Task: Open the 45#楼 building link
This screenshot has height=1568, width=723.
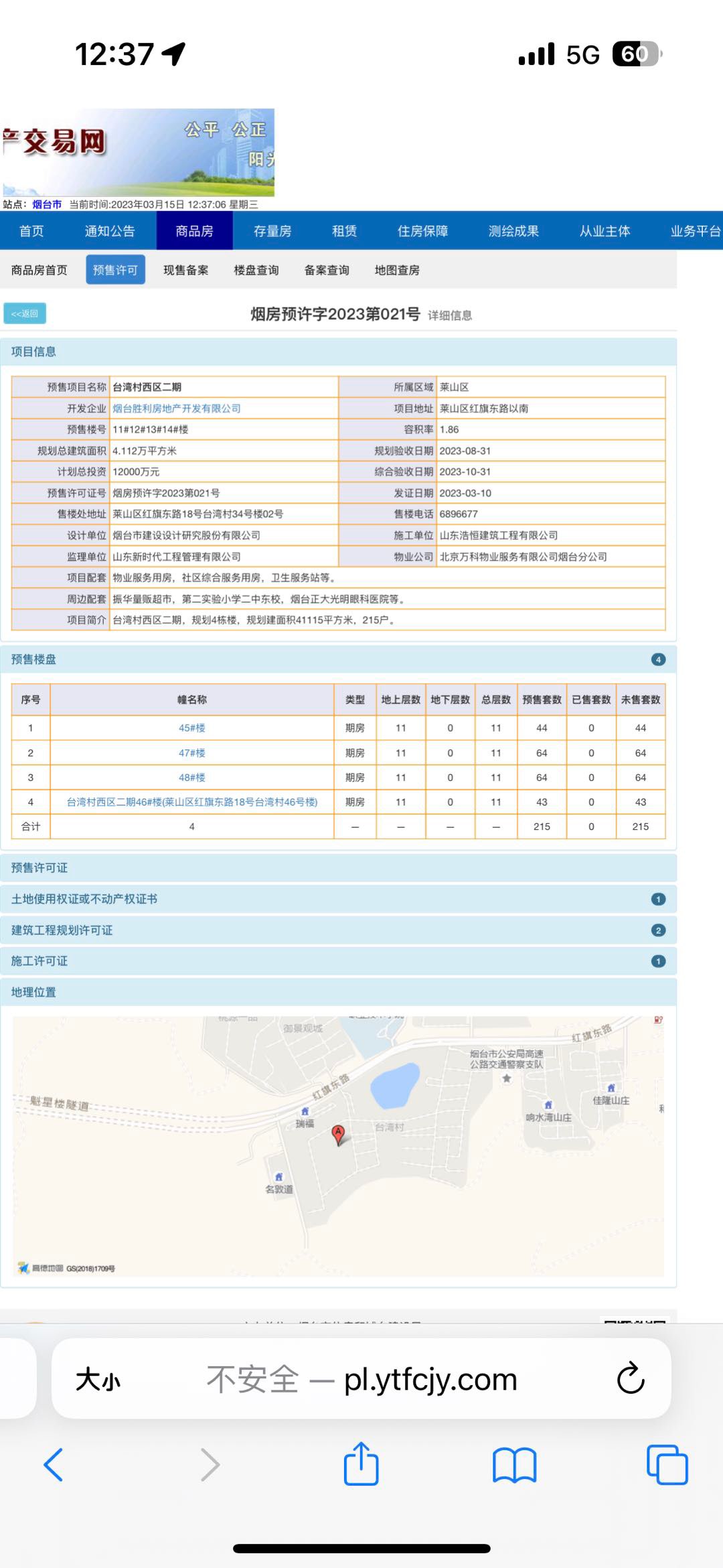Action: pyautogui.click(x=192, y=728)
